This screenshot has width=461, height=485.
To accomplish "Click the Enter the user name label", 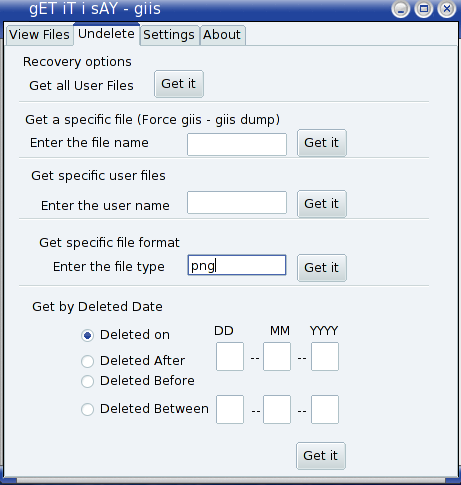I will (105, 206).
